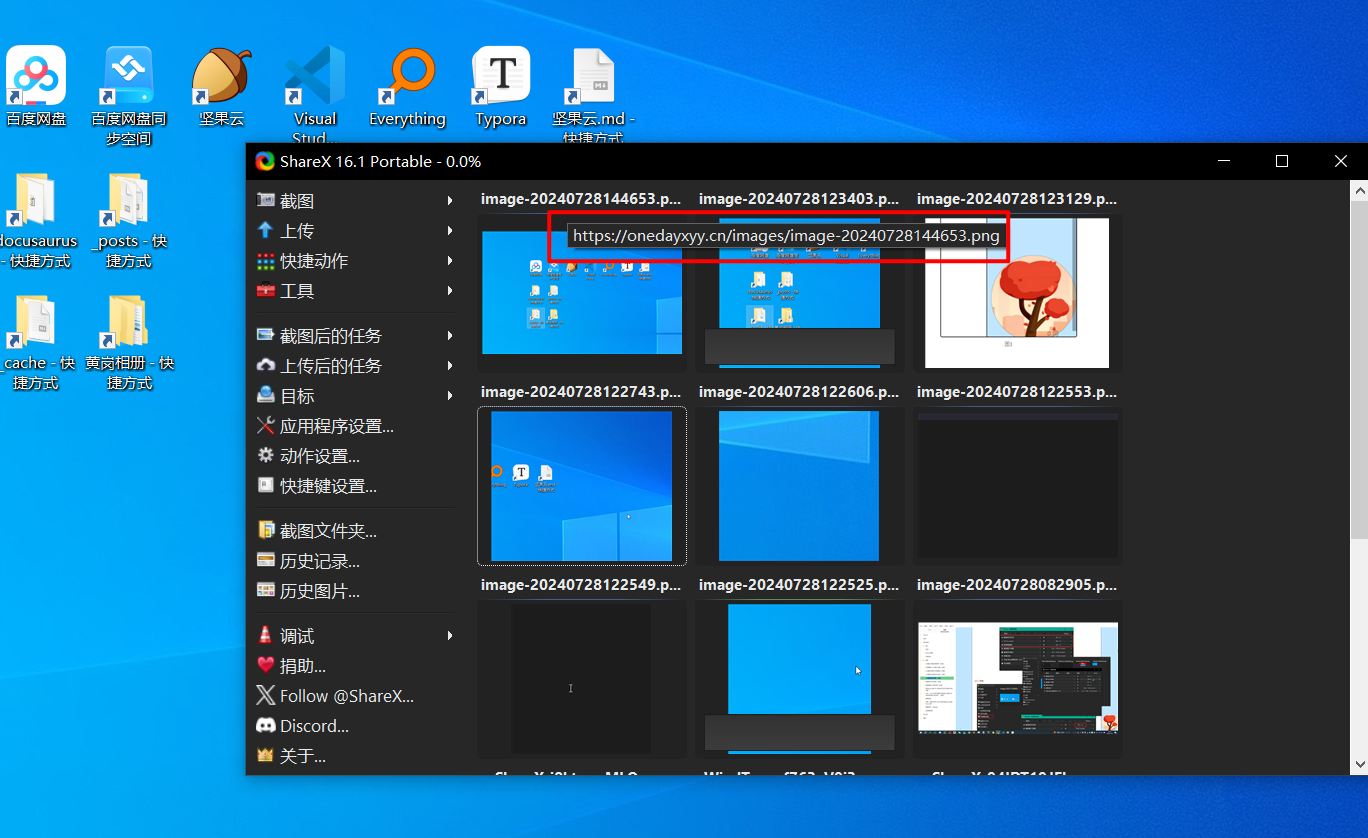Click the 截图后的任务 icon
Image resolution: width=1368 pixels, height=838 pixels.
coord(265,335)
